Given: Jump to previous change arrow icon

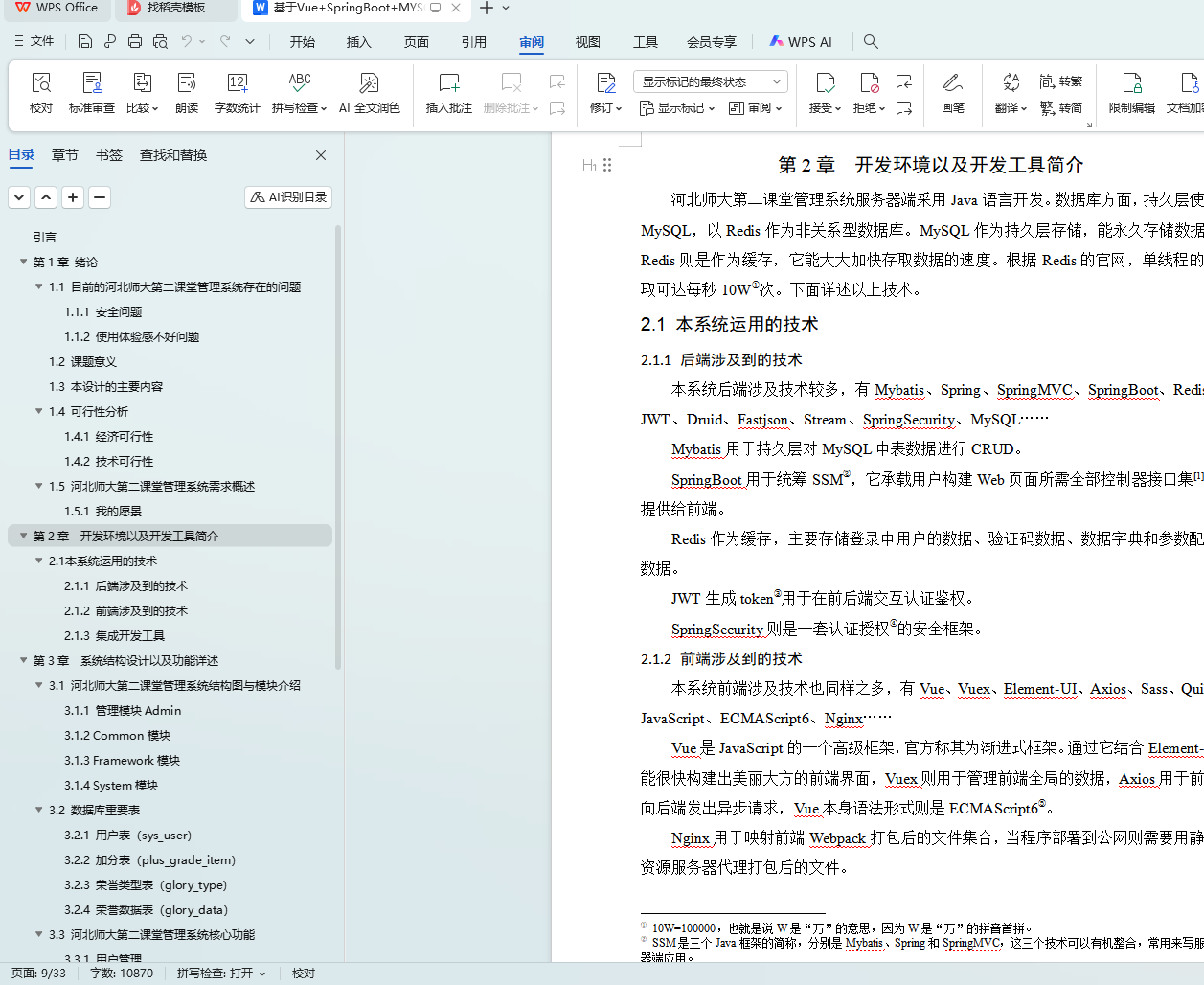Looking at the screenshot, I should (903, 81).
